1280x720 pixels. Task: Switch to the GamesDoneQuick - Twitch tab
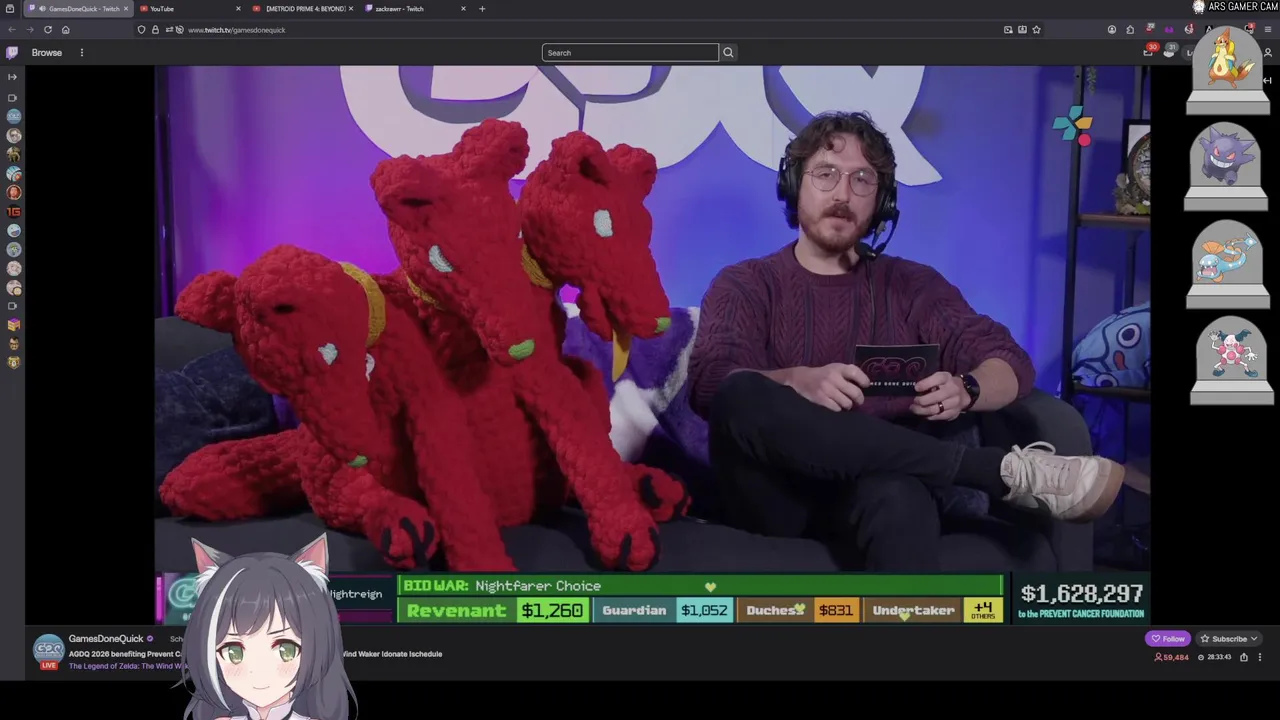(78, 9)
